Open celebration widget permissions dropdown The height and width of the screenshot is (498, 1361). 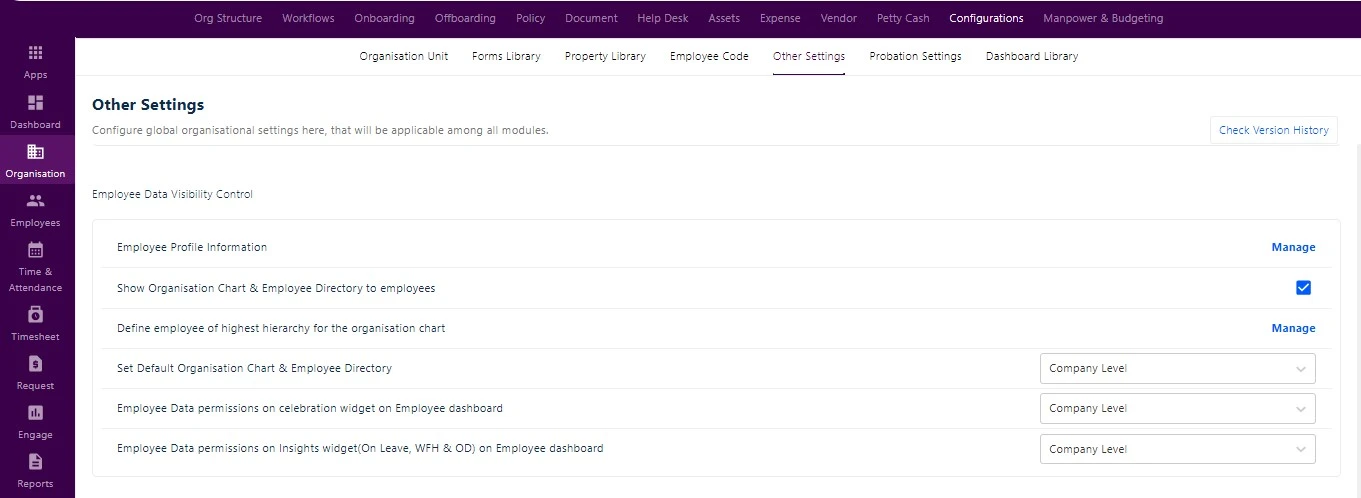tap(1177, 408)
